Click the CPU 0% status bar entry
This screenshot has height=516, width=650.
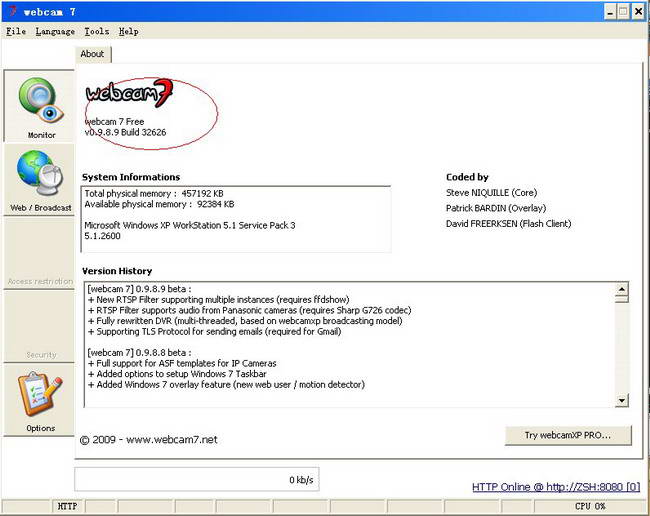pos(590,506)
